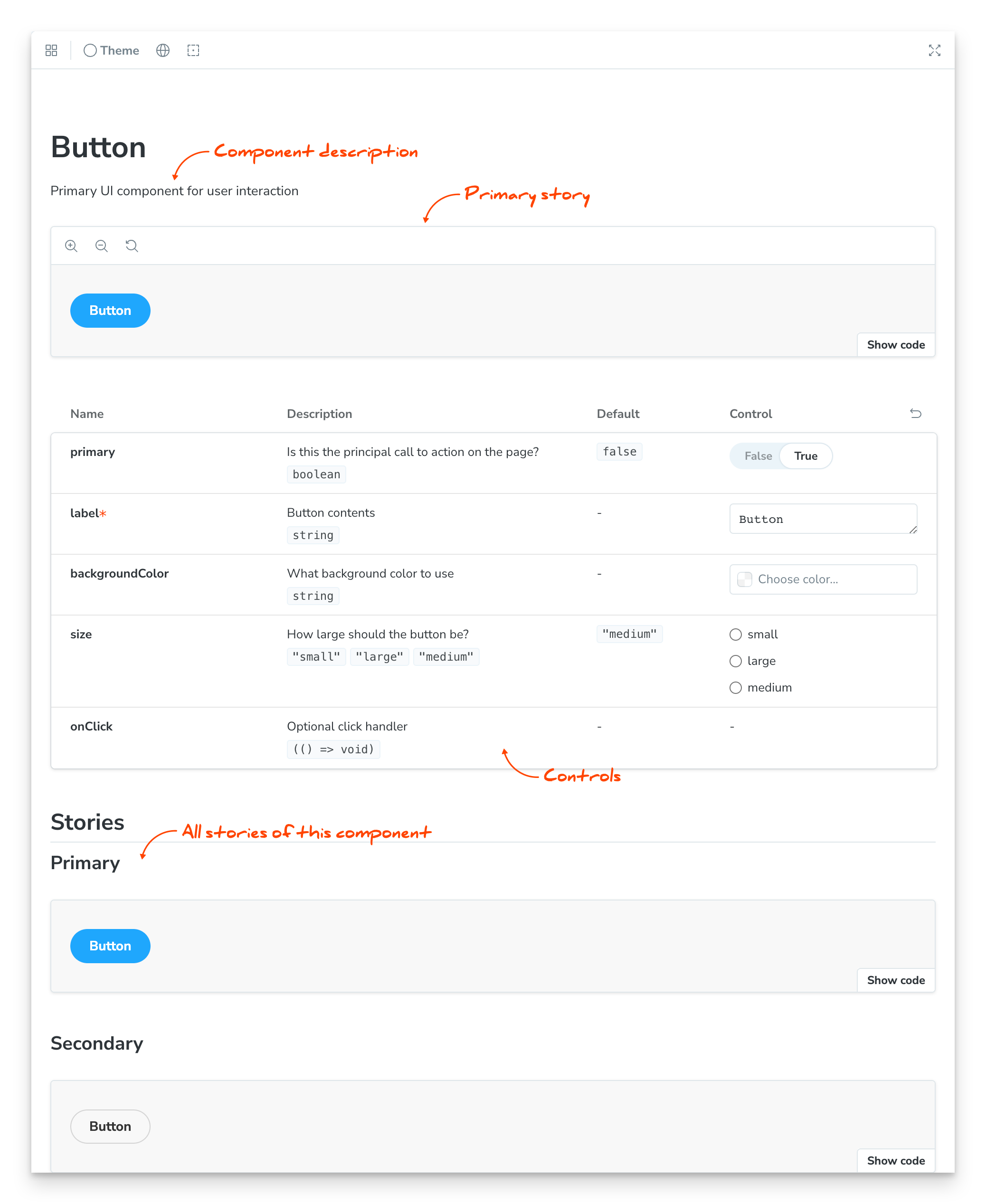Open the sidebar grid icon in the toolbar

coord(51,50)
